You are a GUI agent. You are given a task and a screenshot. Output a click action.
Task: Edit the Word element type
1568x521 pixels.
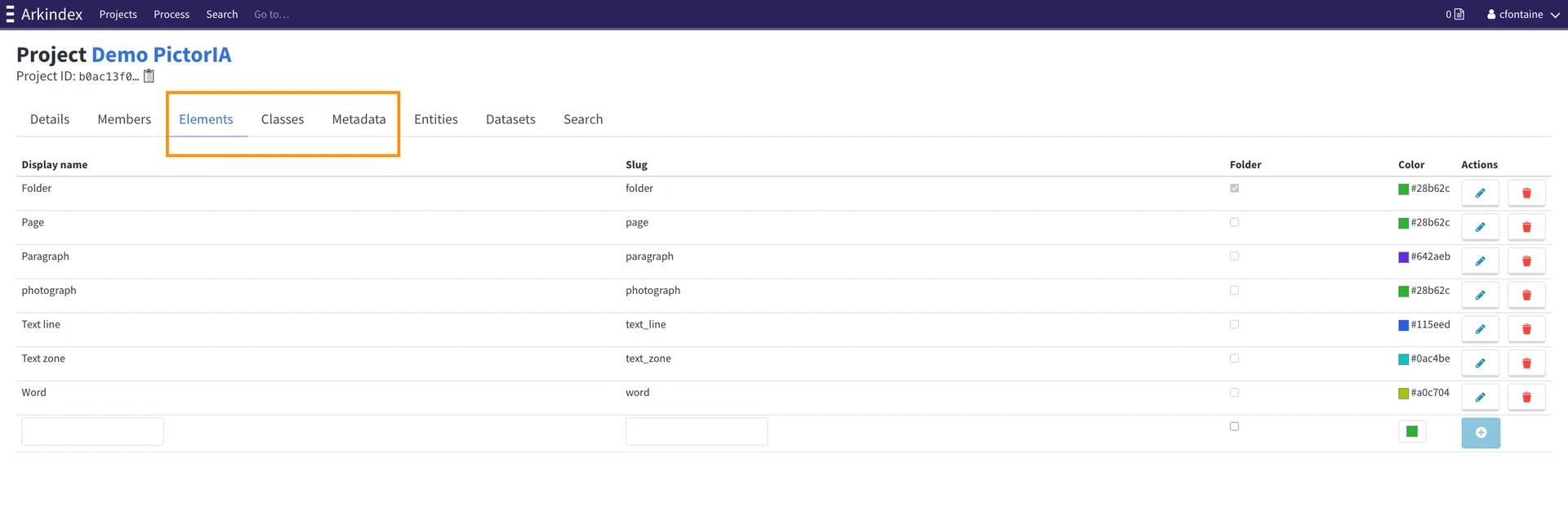(x=1480, y=398)
